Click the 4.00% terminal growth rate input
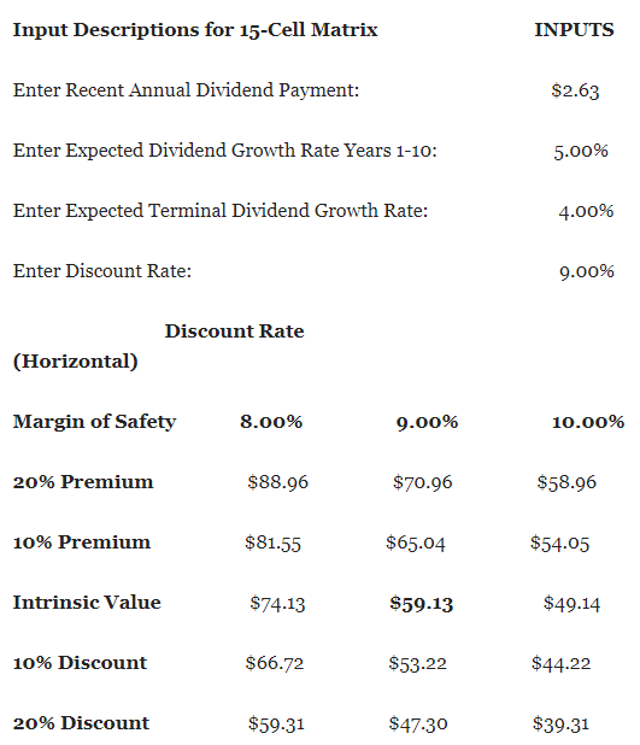This screenshot has height=745, width=640. [586, 211]
